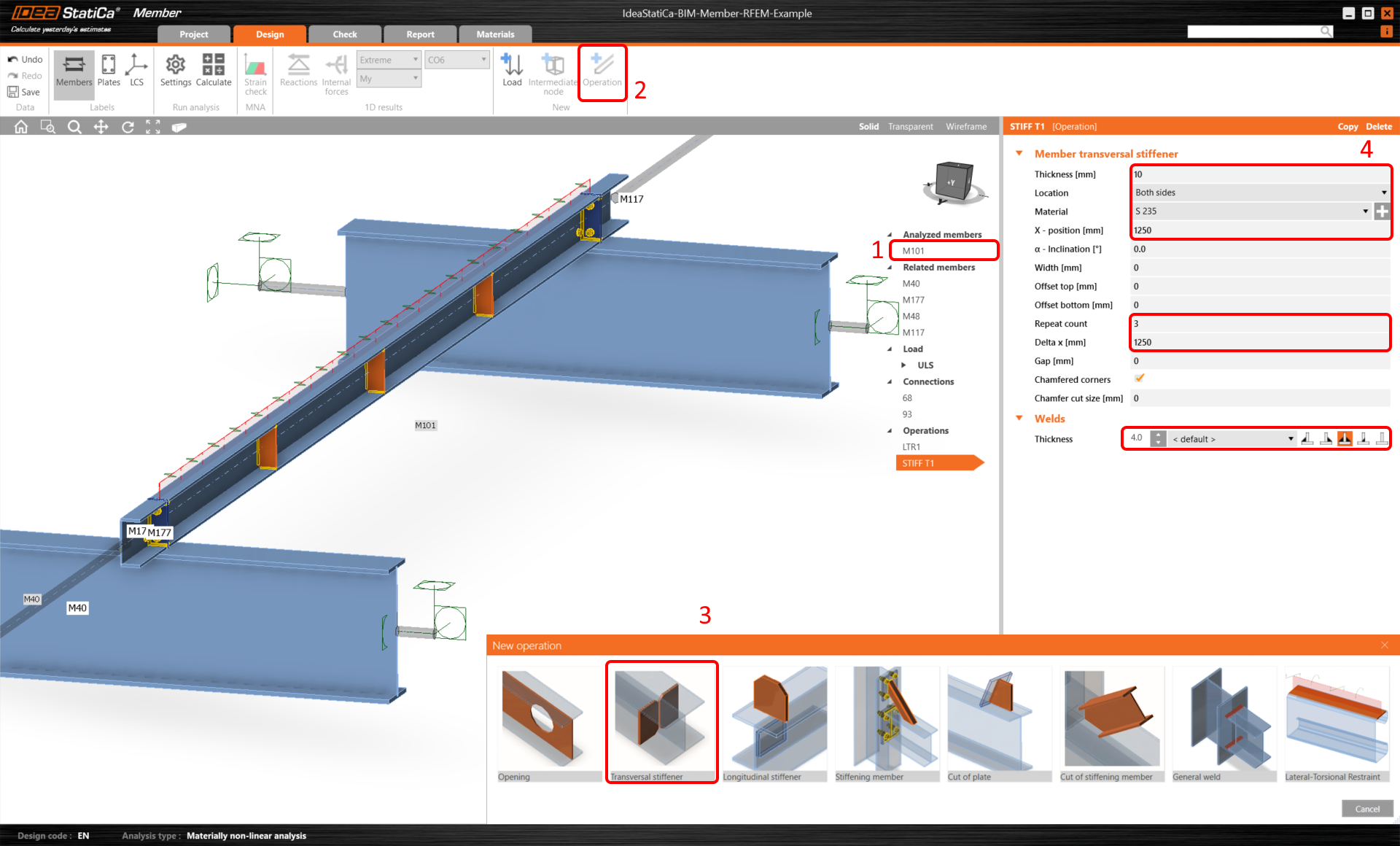This screenshot has width=1400, height=846.
Task: Collapse the Welds section
Action: point(1019,419)
